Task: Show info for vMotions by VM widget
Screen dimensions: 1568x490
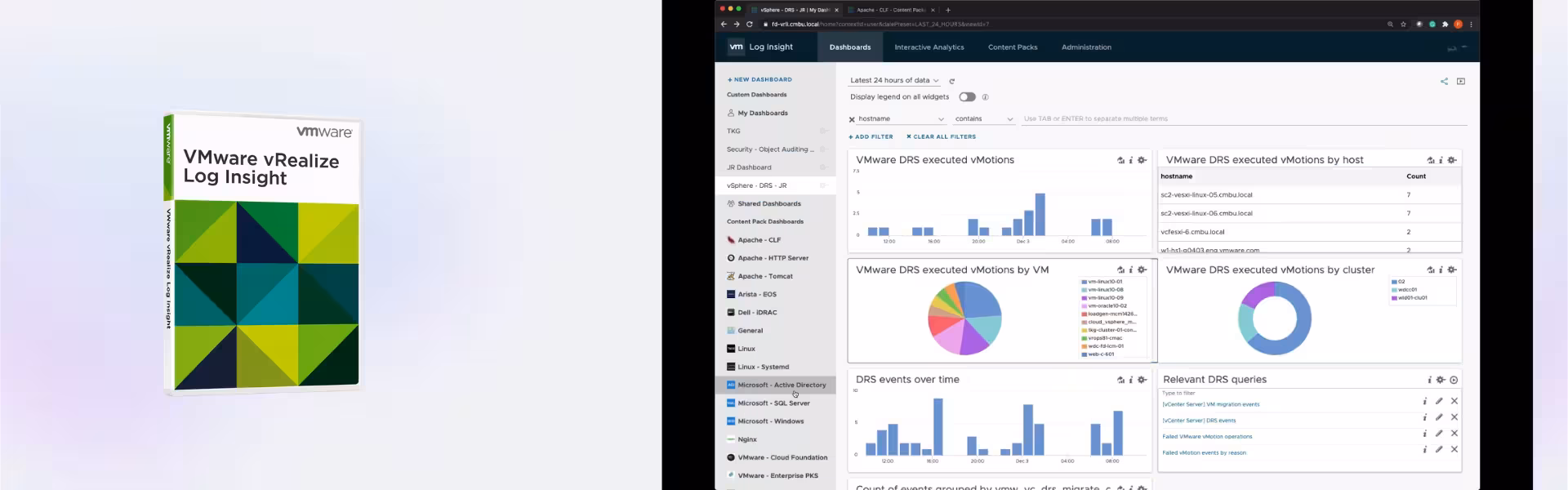Action: click(x=1131, y=269)
